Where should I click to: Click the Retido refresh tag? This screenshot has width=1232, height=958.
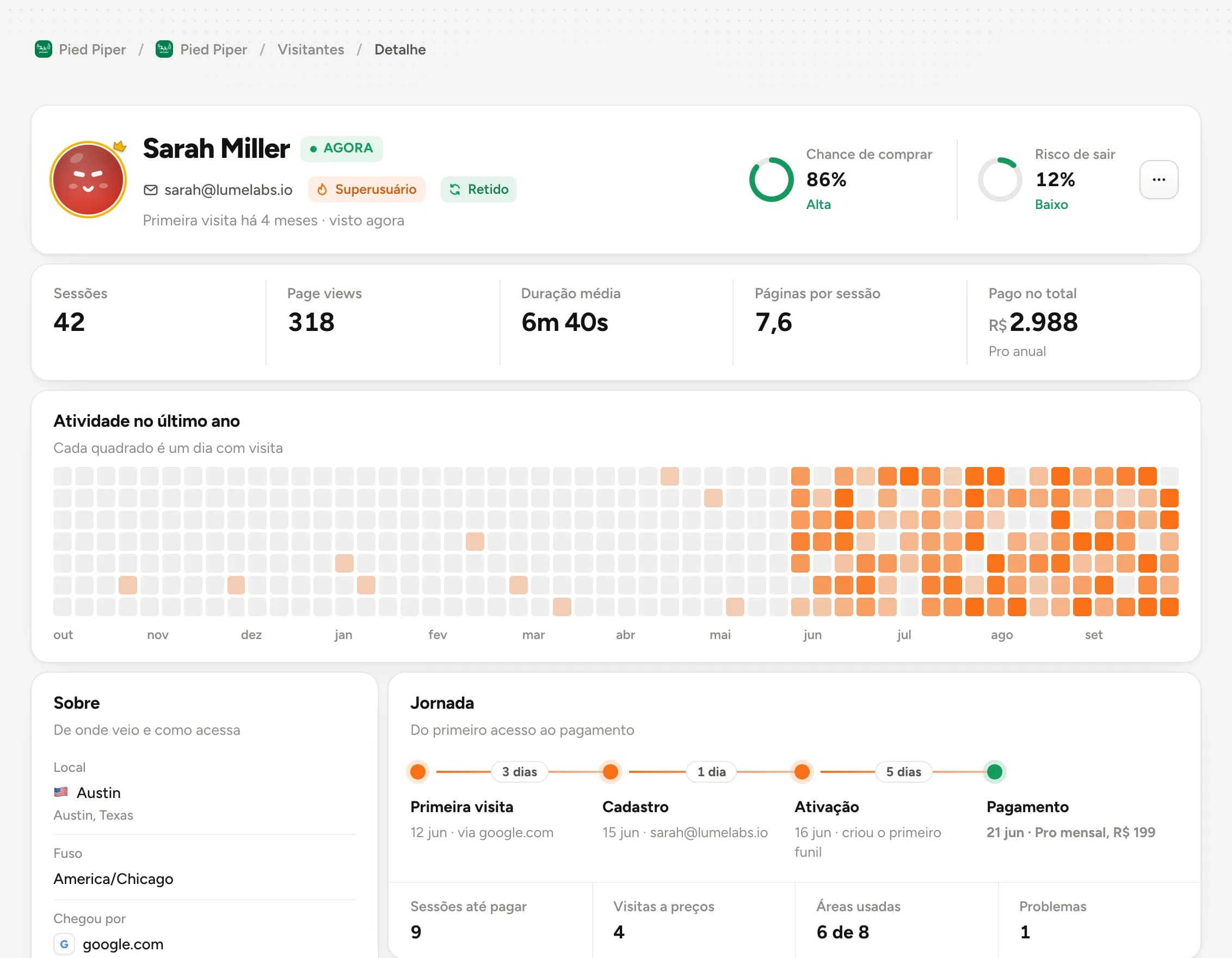click(x=478, y=189)
